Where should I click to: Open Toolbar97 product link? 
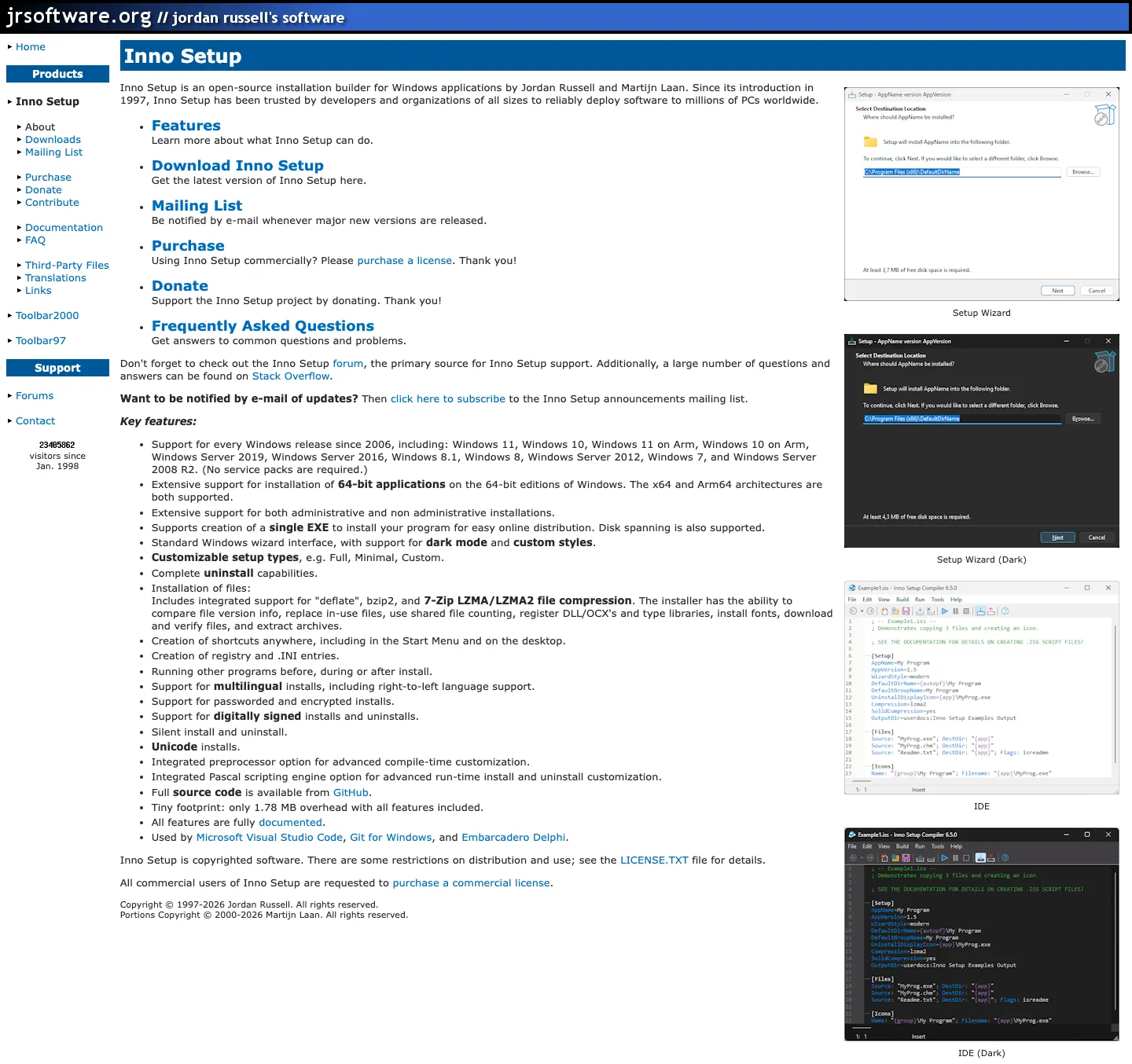pyautogui.click(x=41, y=340)
